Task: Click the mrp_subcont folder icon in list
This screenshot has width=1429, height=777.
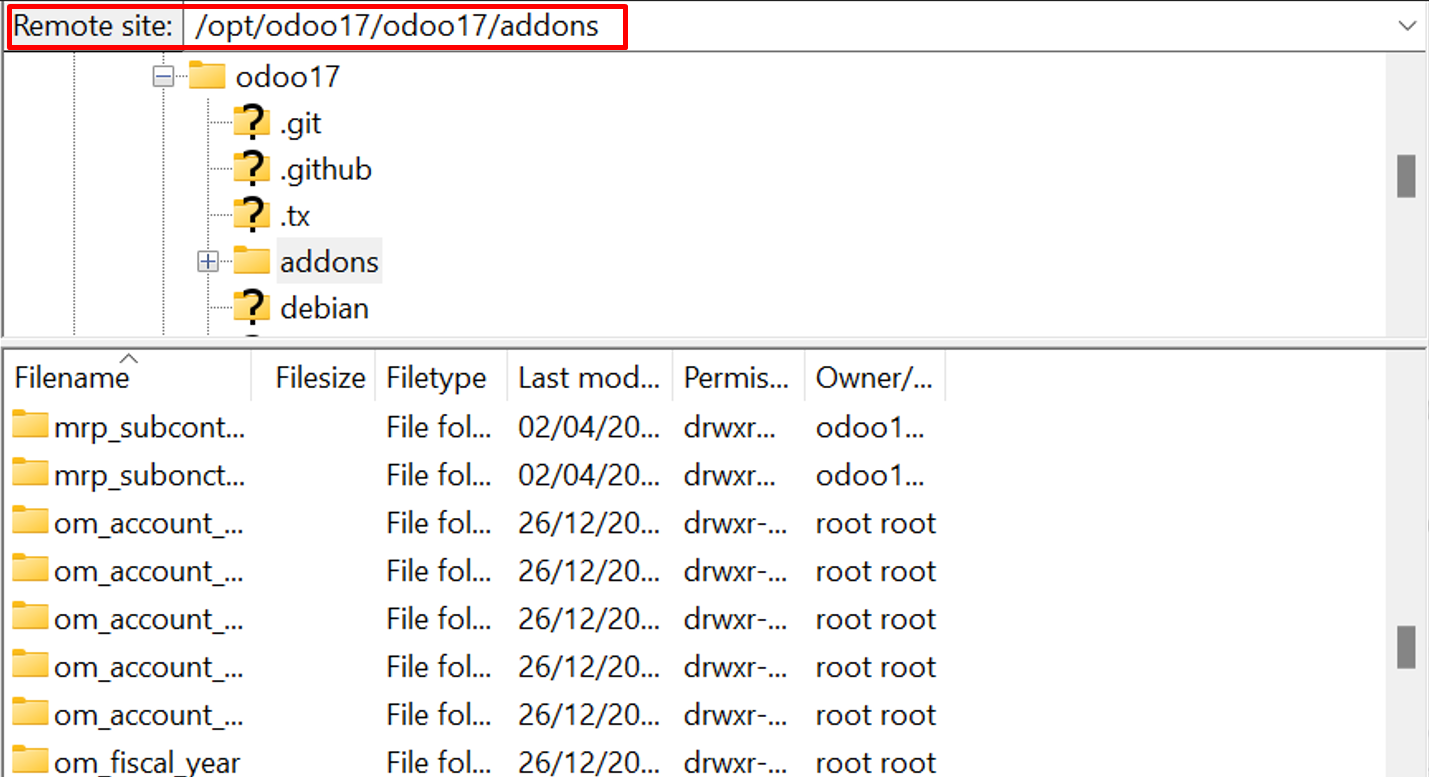Action: 30,426
